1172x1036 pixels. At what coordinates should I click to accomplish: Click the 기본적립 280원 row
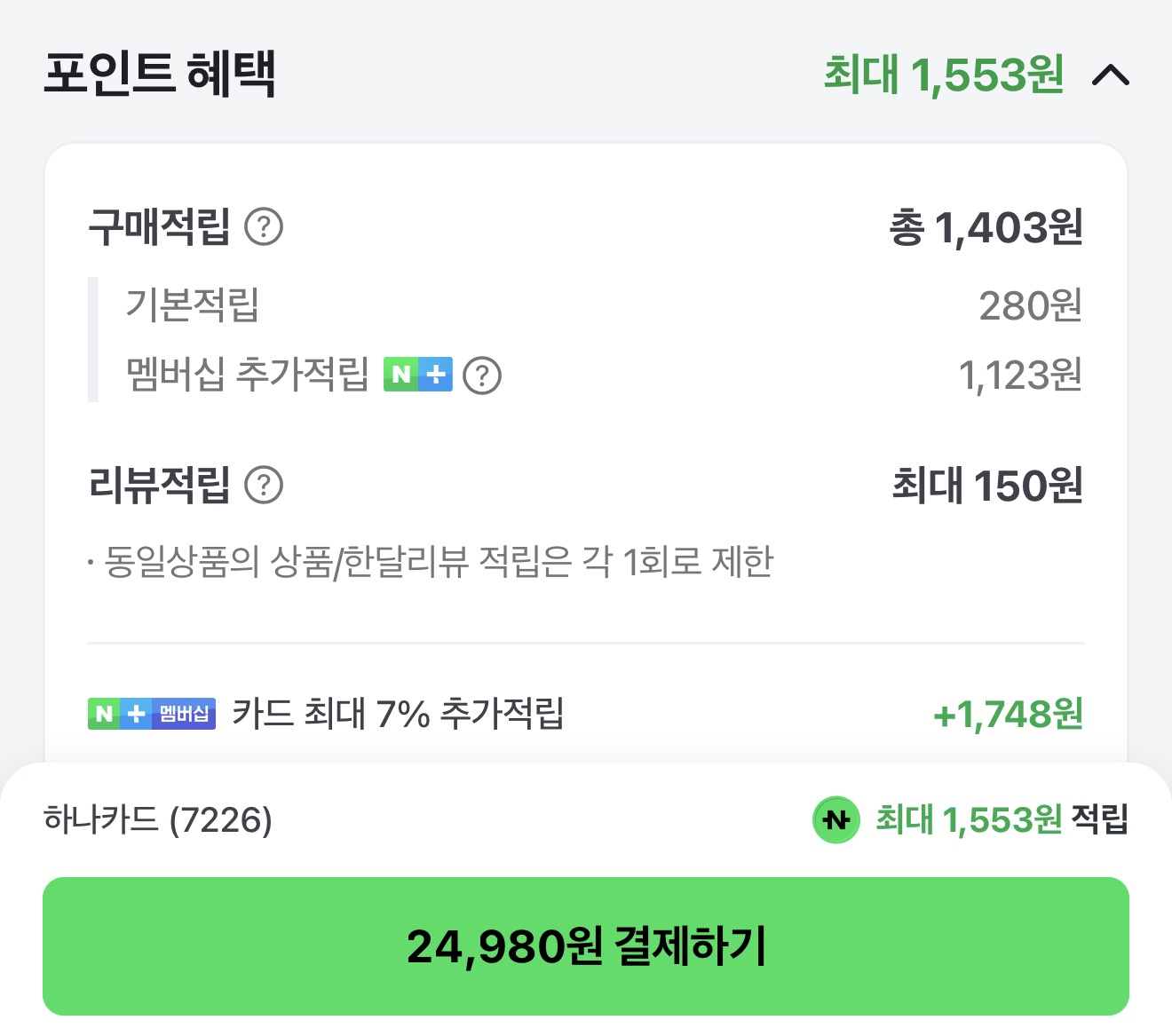click(586, 309)
